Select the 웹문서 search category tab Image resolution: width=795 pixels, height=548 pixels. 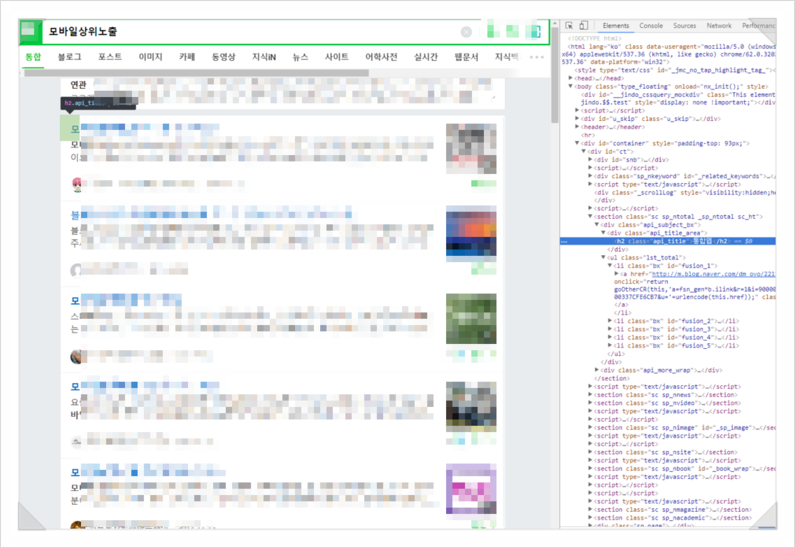tap(466, 57)
